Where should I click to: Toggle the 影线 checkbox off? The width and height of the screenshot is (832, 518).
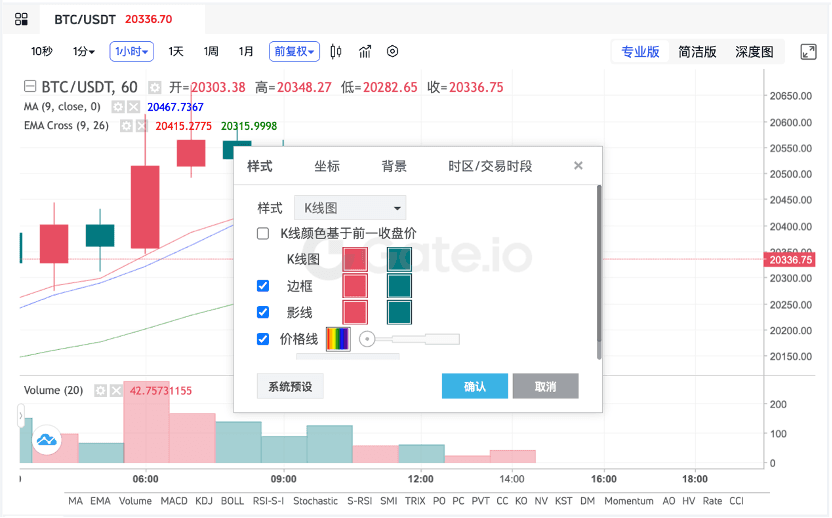(x=263, y=312)
